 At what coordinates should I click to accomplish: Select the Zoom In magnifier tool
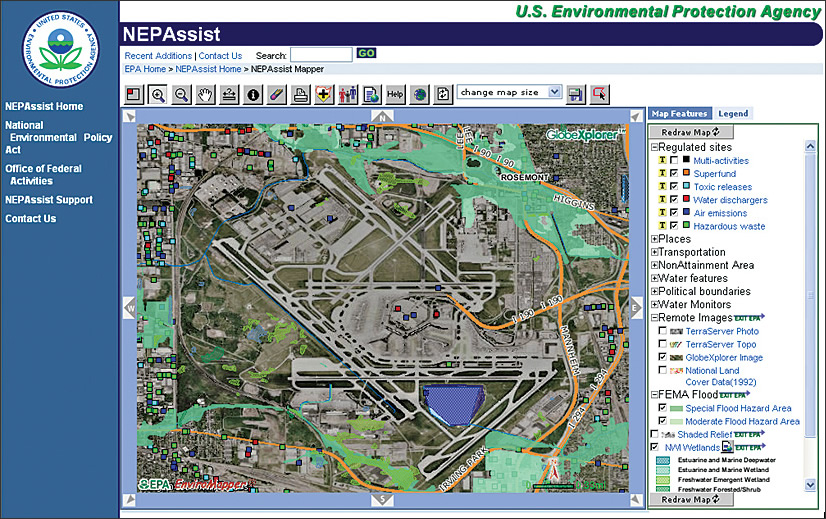(158, 95)
